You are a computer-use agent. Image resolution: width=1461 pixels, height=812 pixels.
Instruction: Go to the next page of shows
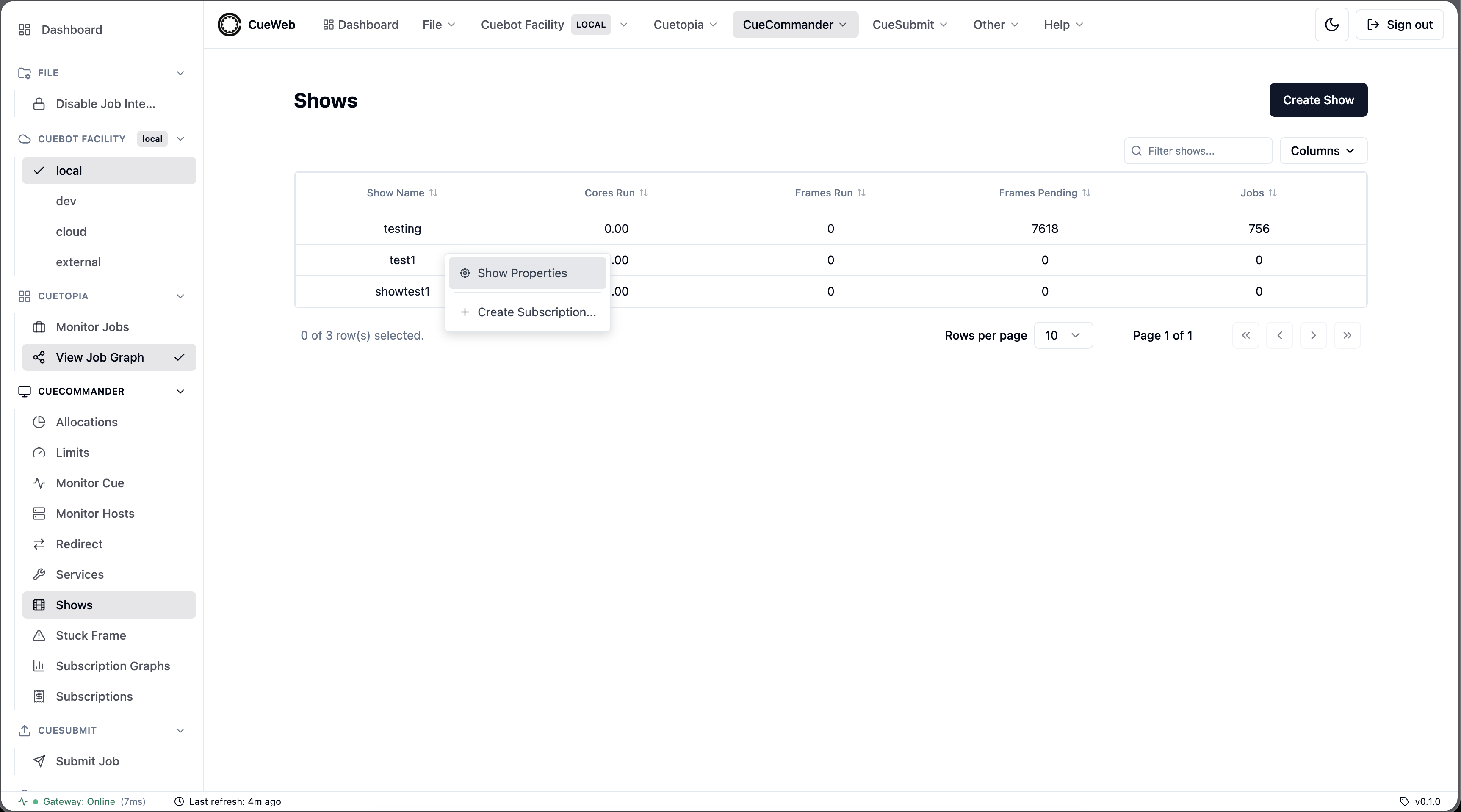point(1313,335)
